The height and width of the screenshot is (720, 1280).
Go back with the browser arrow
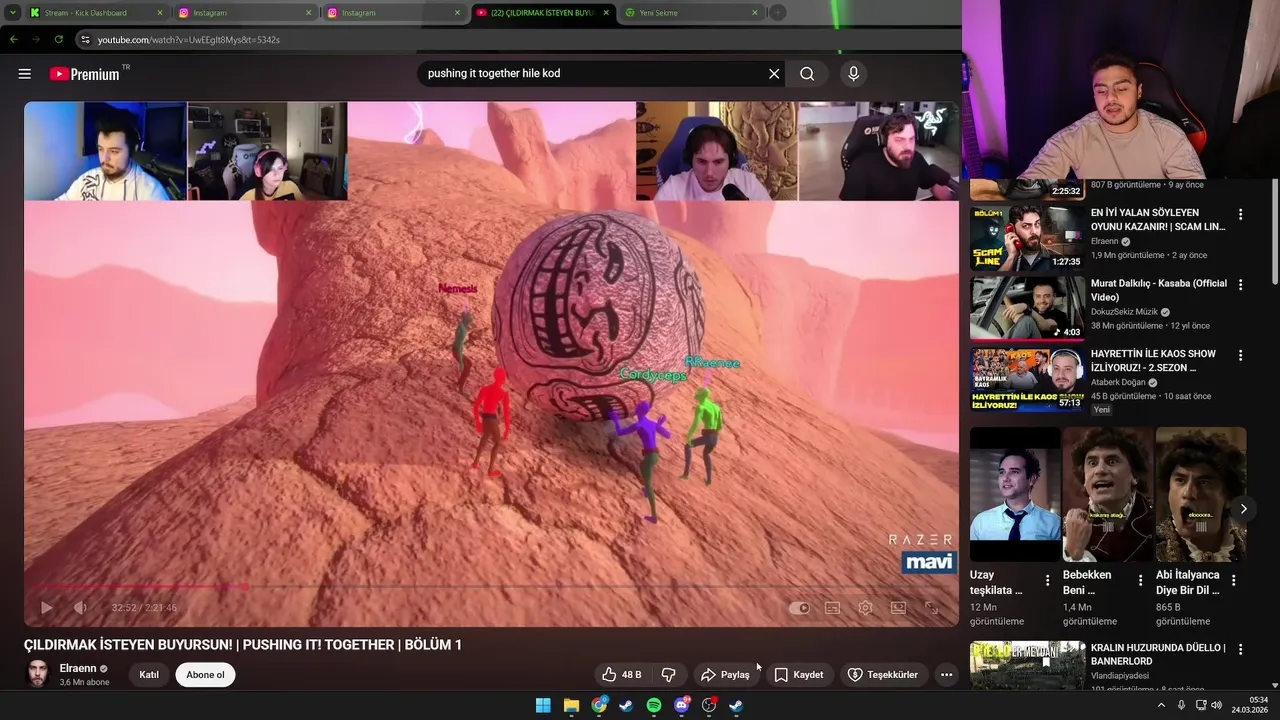(13, 39)
